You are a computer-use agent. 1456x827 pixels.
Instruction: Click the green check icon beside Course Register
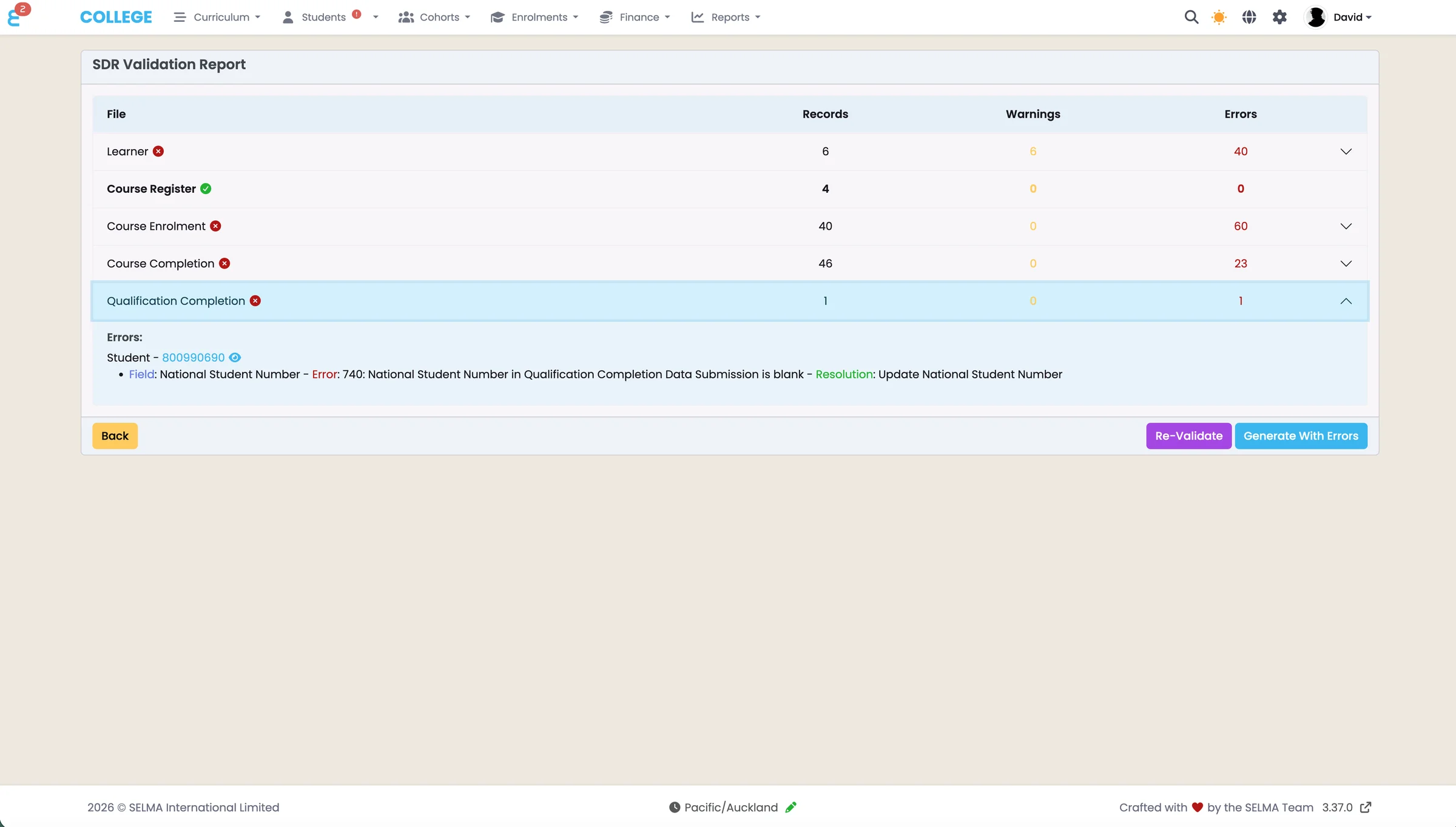tap(206, 189)
